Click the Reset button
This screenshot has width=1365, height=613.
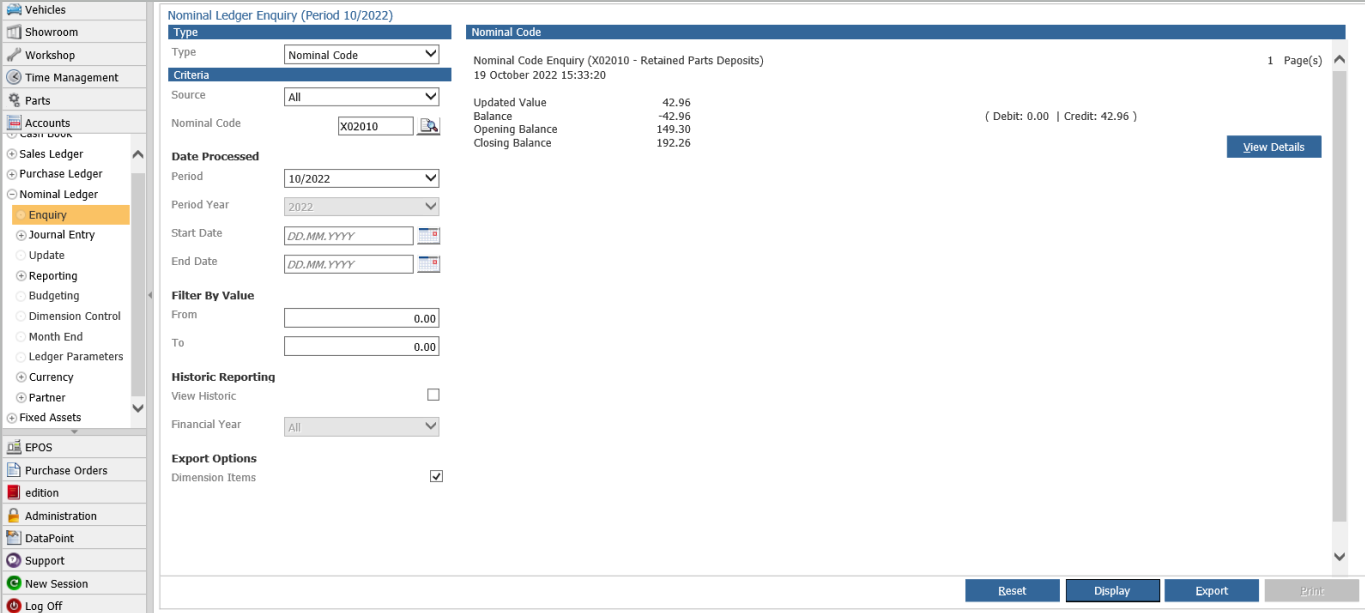pyautogui.click(x=1012, y=591)
